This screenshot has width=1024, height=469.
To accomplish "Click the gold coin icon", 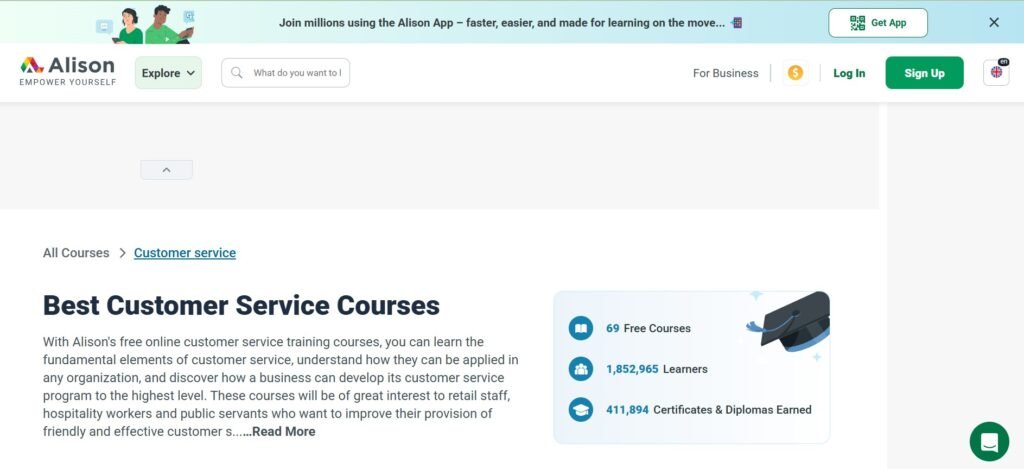I will click(795, 73).
